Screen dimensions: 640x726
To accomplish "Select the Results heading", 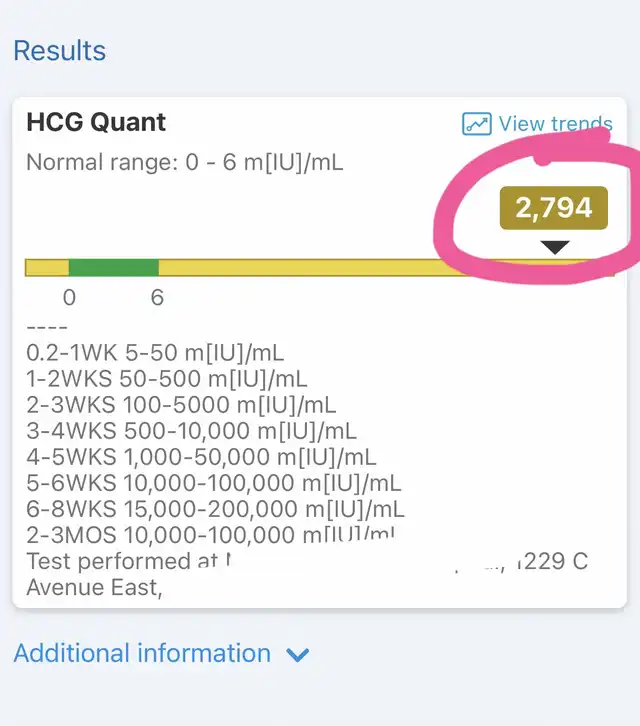I will (59, 51).
